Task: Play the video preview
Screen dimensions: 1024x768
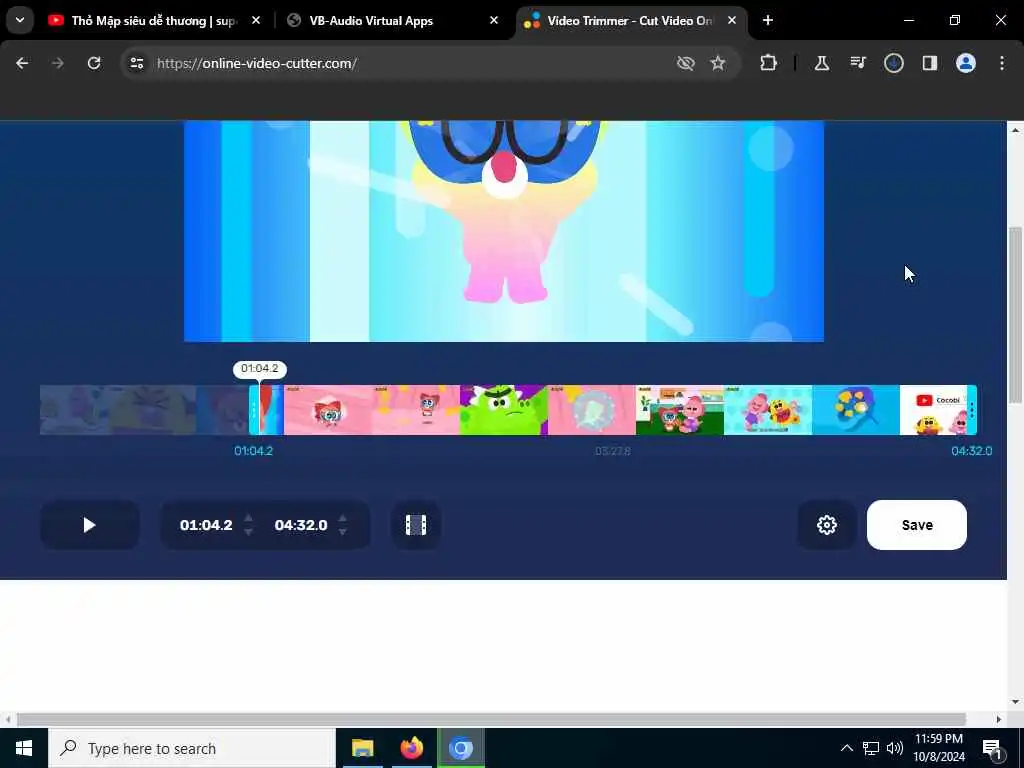Action: (89, 525)
